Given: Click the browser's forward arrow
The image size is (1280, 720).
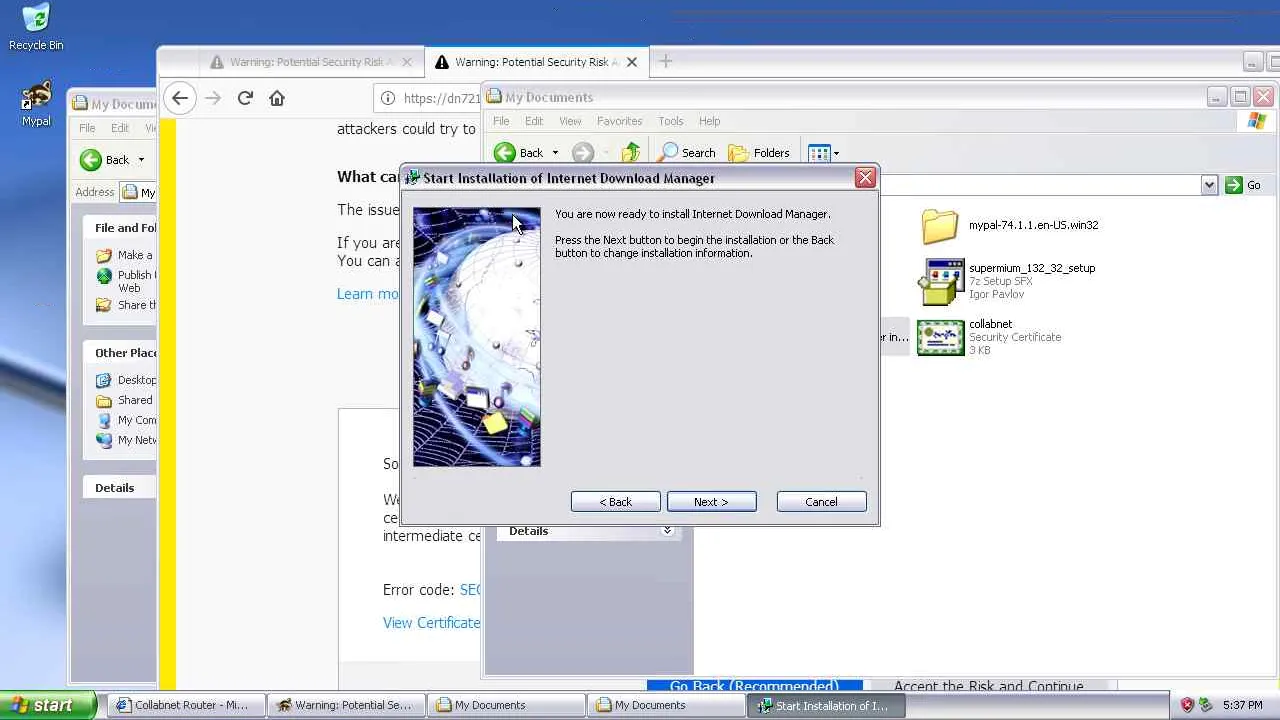Looking at the screenshot, I should [x=212, y=98].
